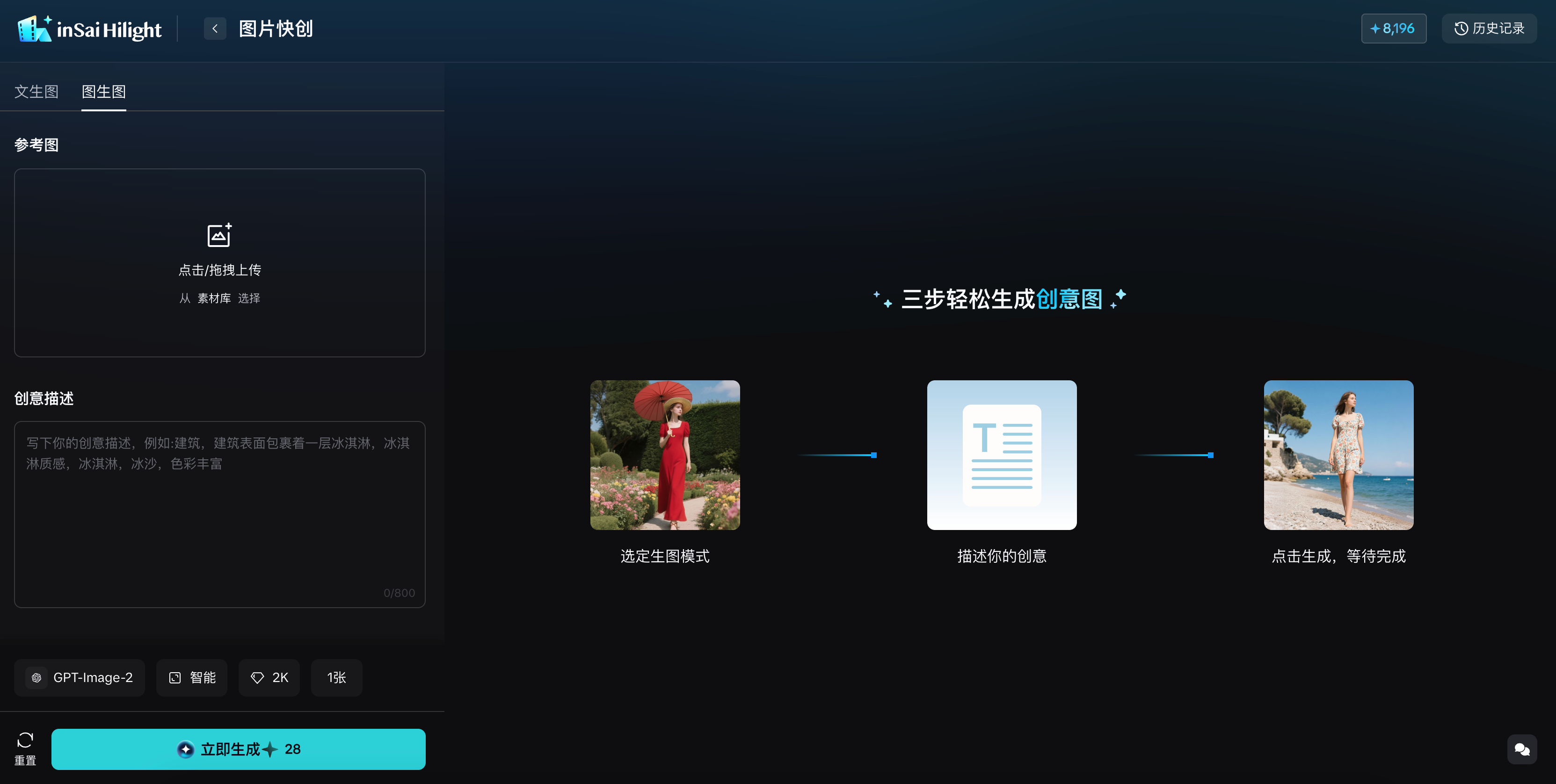Focus the 创意描述 text area
The width and height of the screenshot is (1556, 784).
[x=220, y=514]
